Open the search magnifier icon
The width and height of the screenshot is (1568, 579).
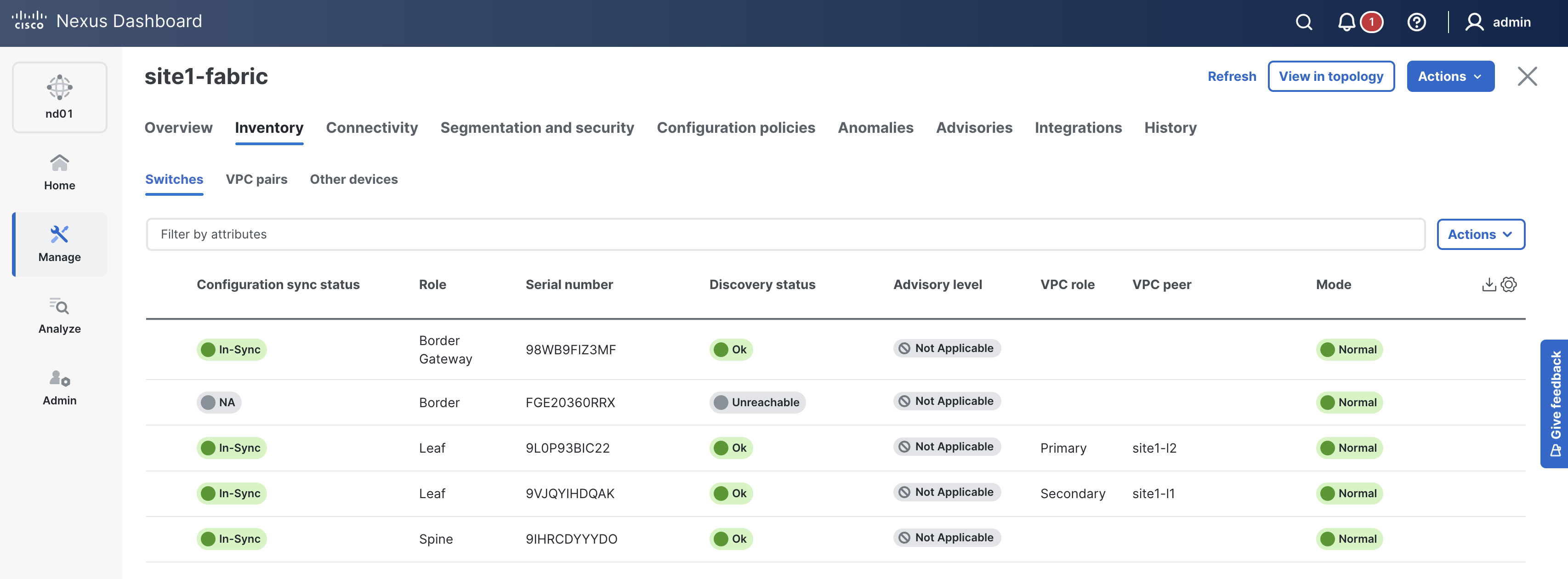click(1303, 23)
